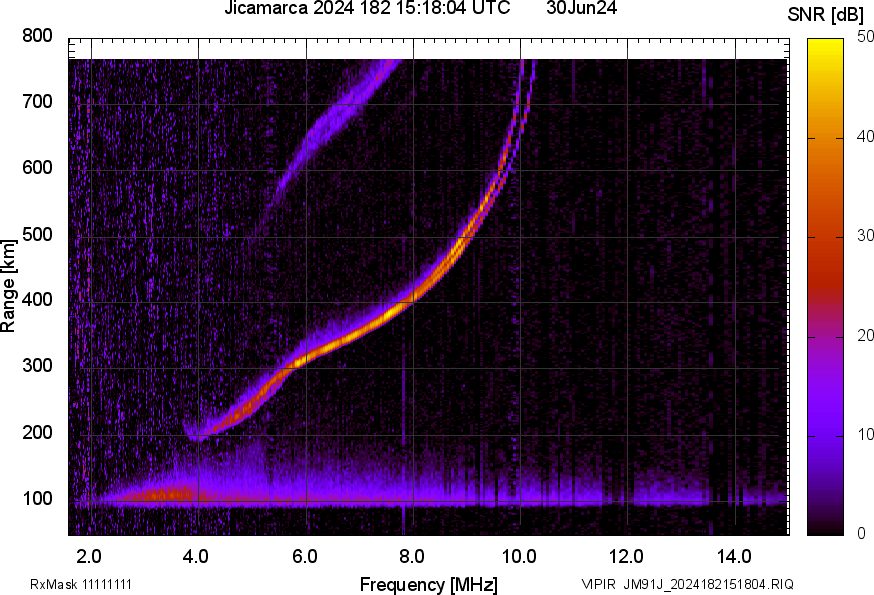This screenshot has width=874, height=595.
Task: Click the colorbar tick label '30'
Action: tap(865, 236)
